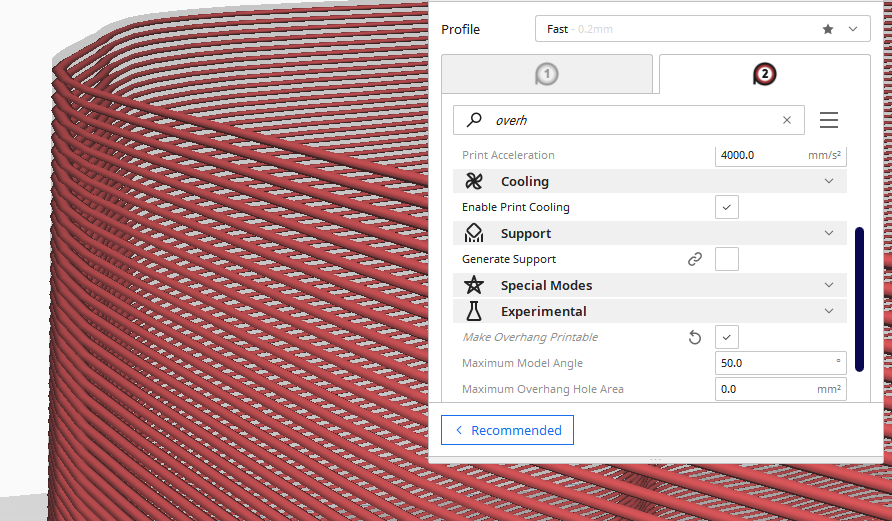Toggle Make Overhang Printable checkbox
Screen dimensions: 892x521
pyautogui.click(x=726, y=337)
